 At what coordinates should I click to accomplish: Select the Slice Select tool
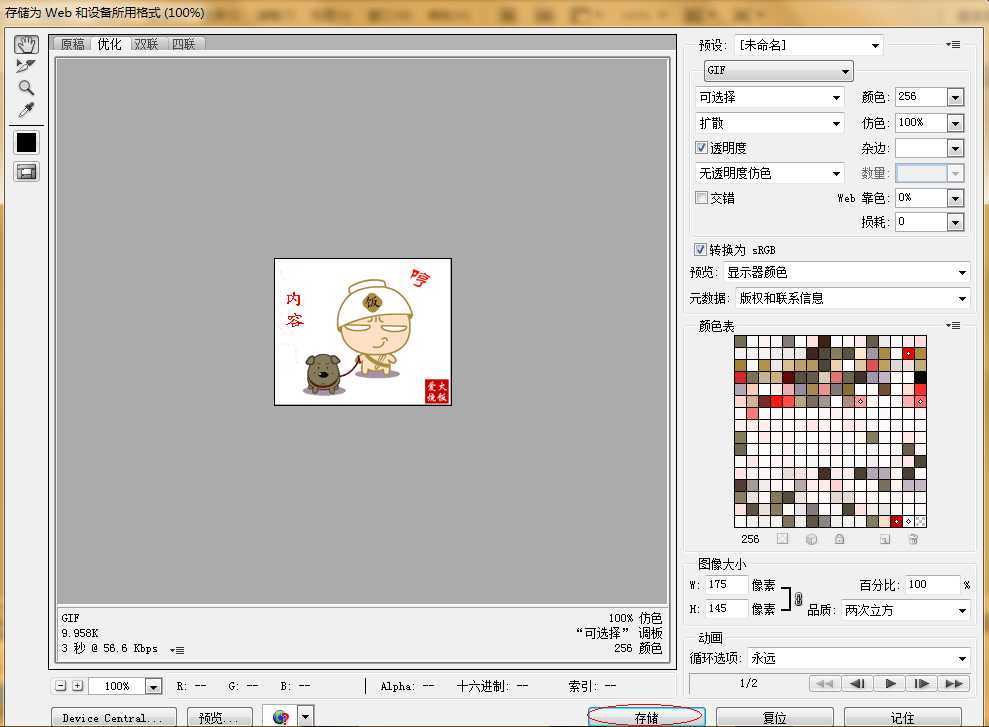pos(26,66)
